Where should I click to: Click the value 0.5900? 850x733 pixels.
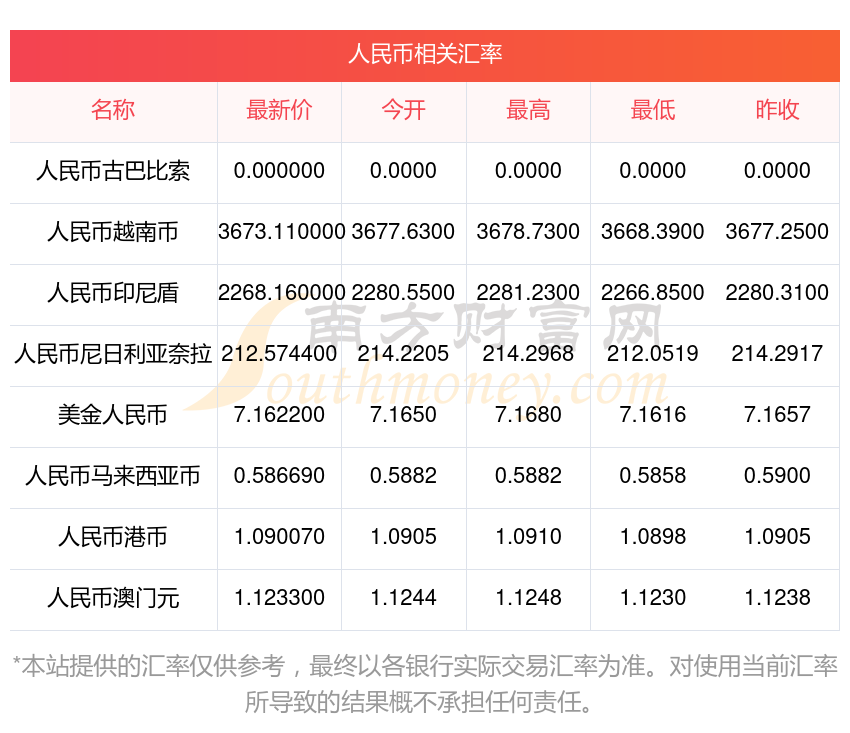pyautogui.click(x=777, y=476)
